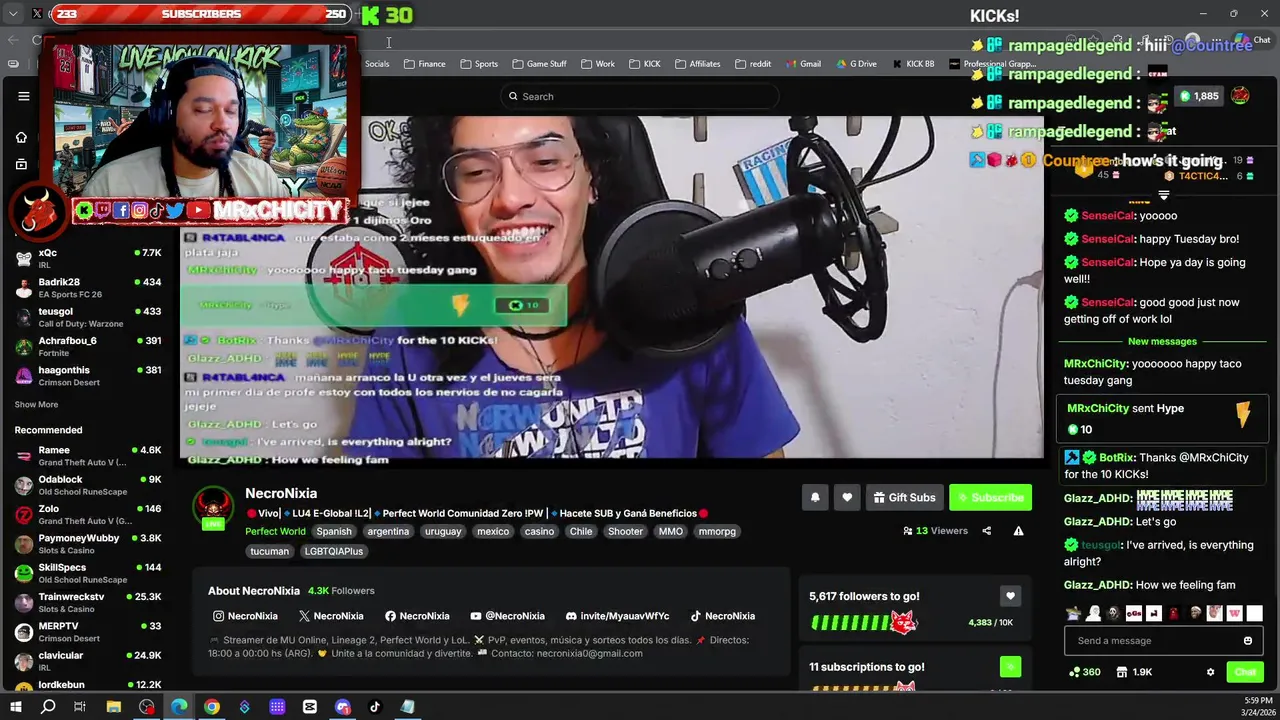Open the Sports bookmarks folder
Image resolution: width=1280 pixels, height=720 pixels.
click(479, 64)
